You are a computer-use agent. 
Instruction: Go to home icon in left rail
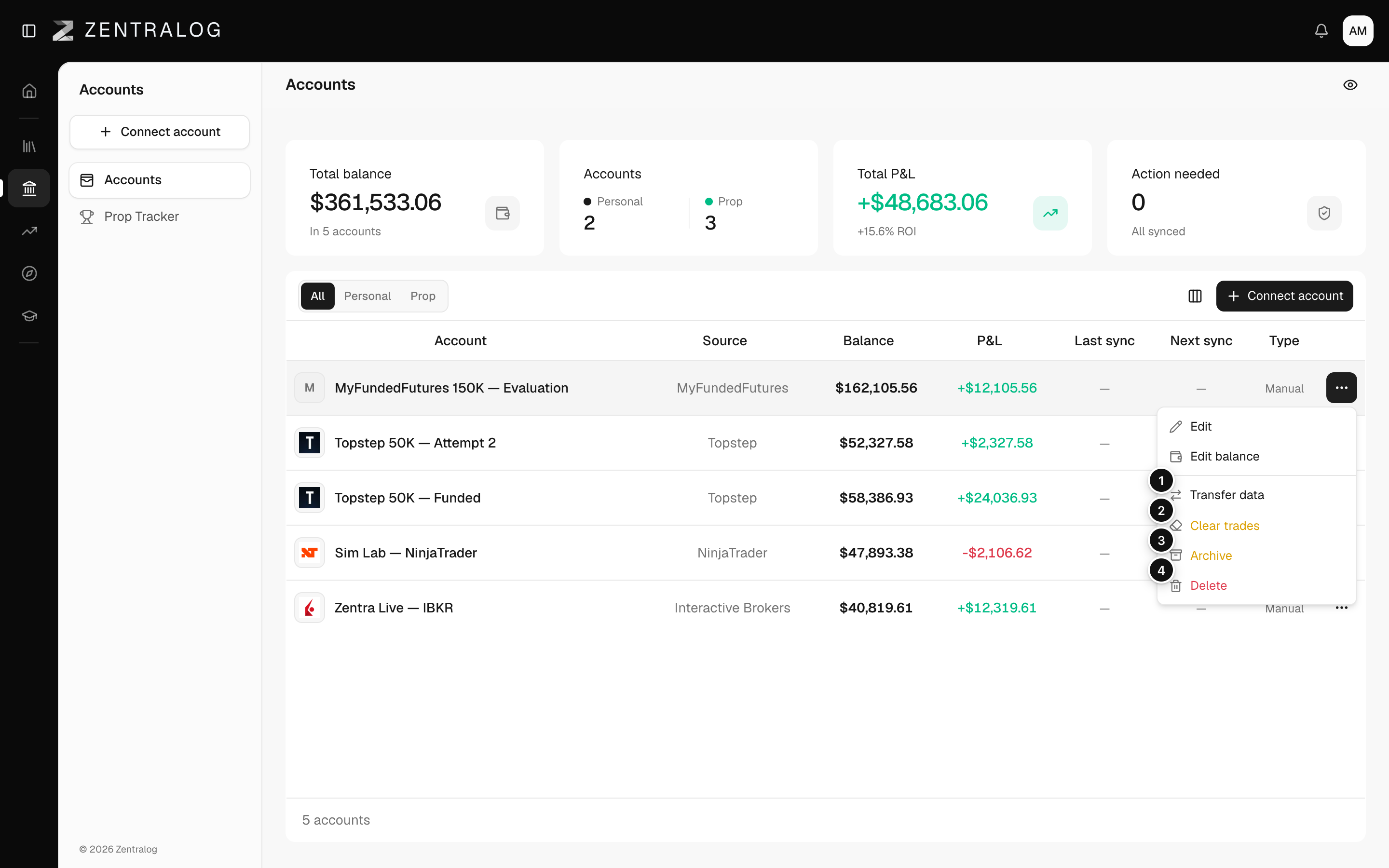point(29,91)
